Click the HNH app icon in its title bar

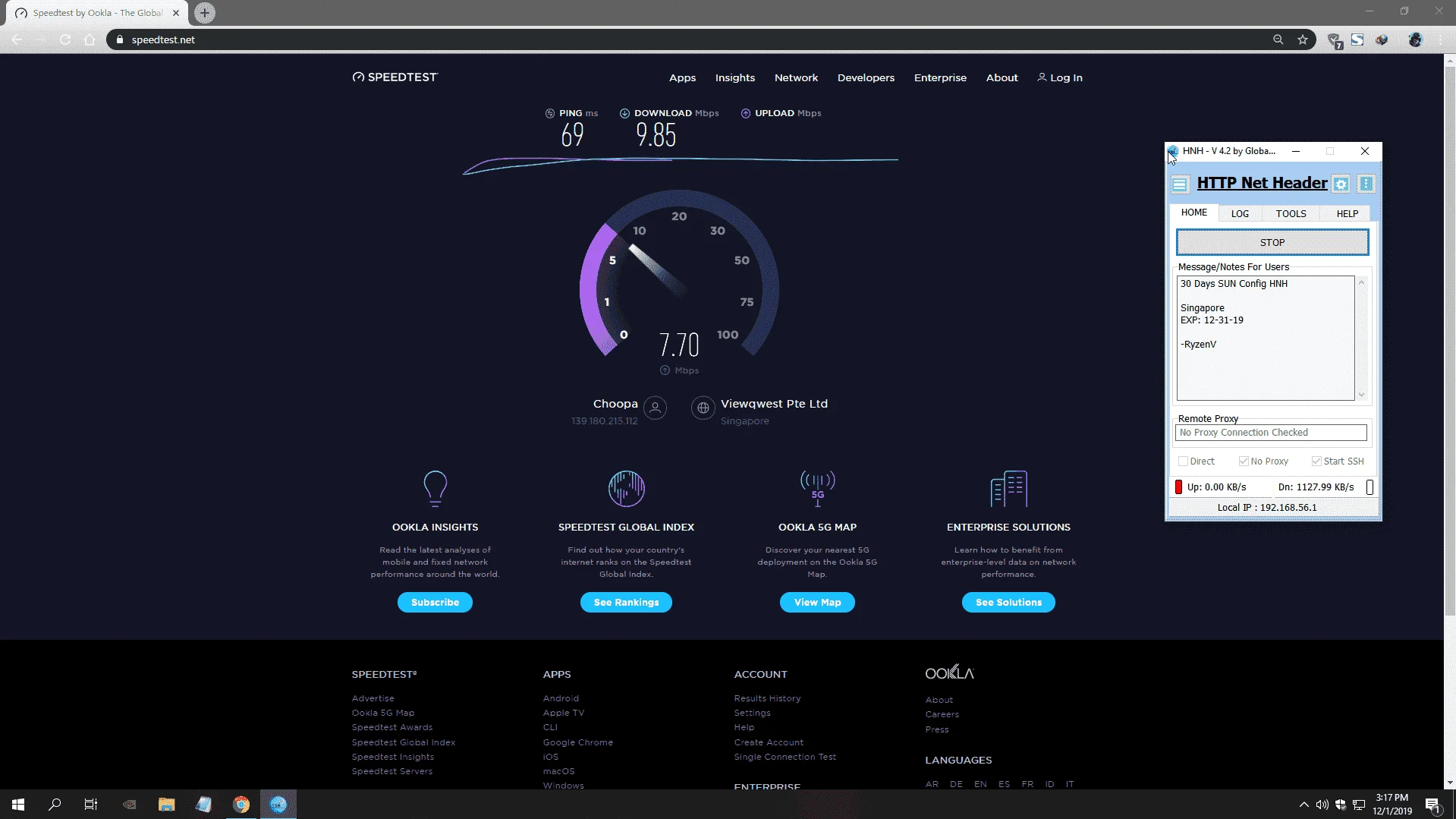1173,151
